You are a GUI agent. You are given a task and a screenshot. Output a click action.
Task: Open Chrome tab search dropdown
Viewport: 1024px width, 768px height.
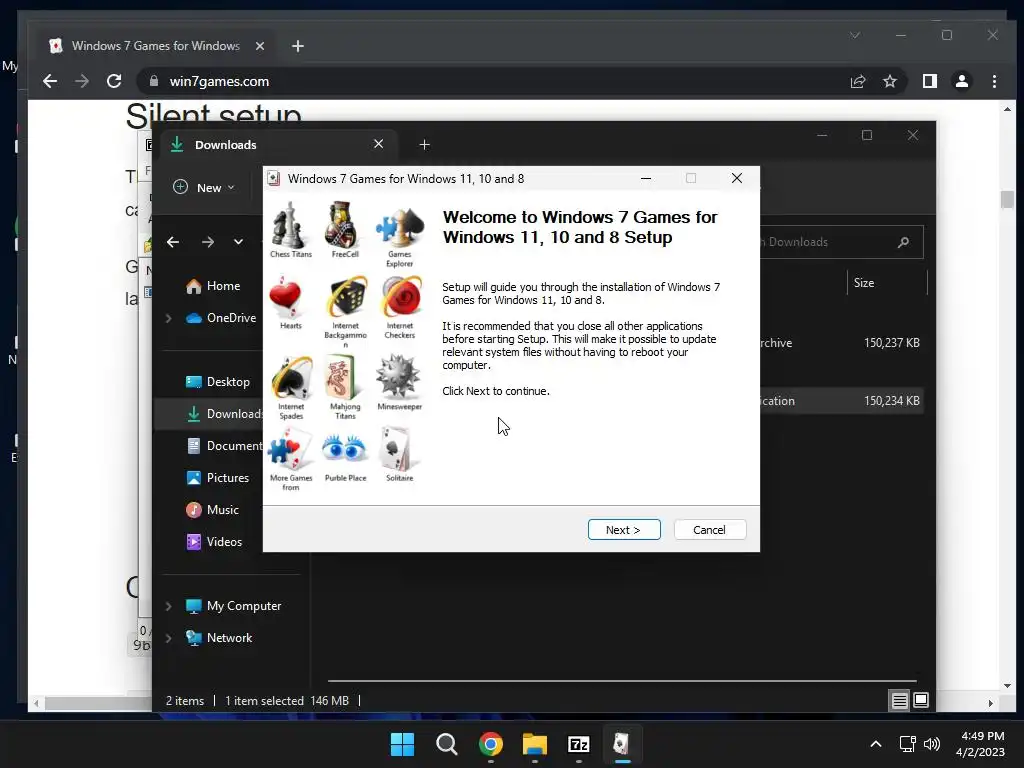point(855,35)
